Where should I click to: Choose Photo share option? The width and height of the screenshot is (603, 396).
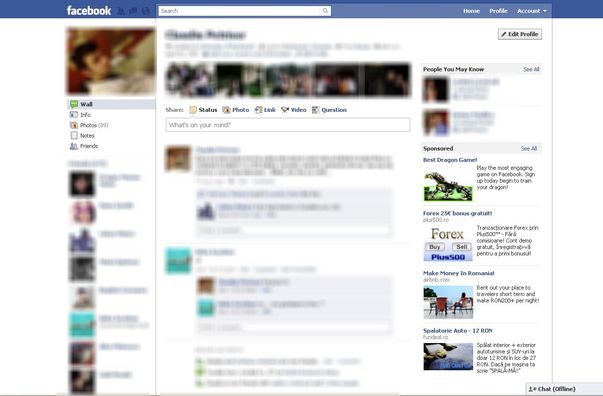click(x=241, y=110)
